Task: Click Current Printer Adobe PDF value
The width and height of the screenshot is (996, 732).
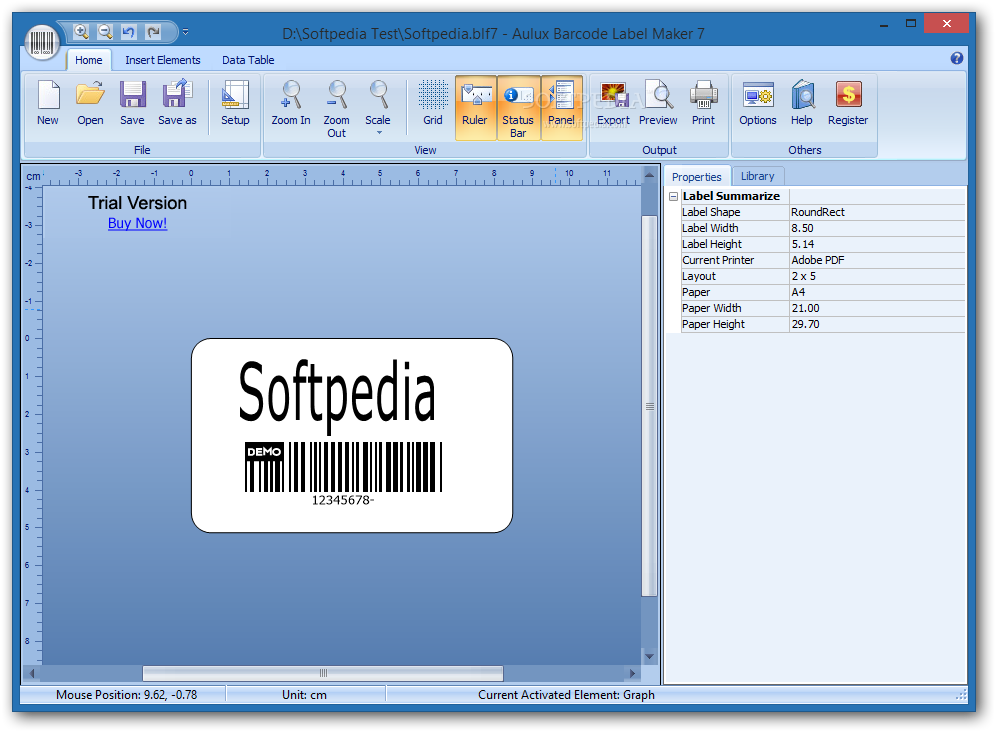Action: pyautogui.click(x=877, y=260)
